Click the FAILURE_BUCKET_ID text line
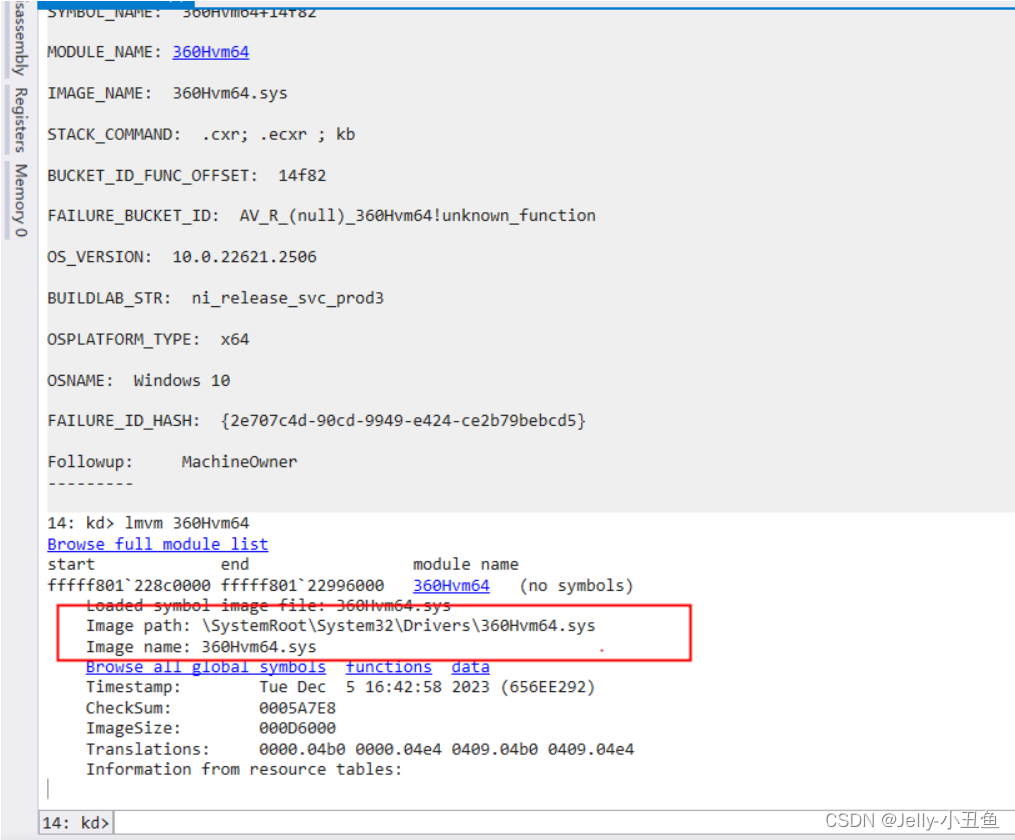The height and width of the screenshot is (840, 1015). pyautogui.click(x=320, y=215)
